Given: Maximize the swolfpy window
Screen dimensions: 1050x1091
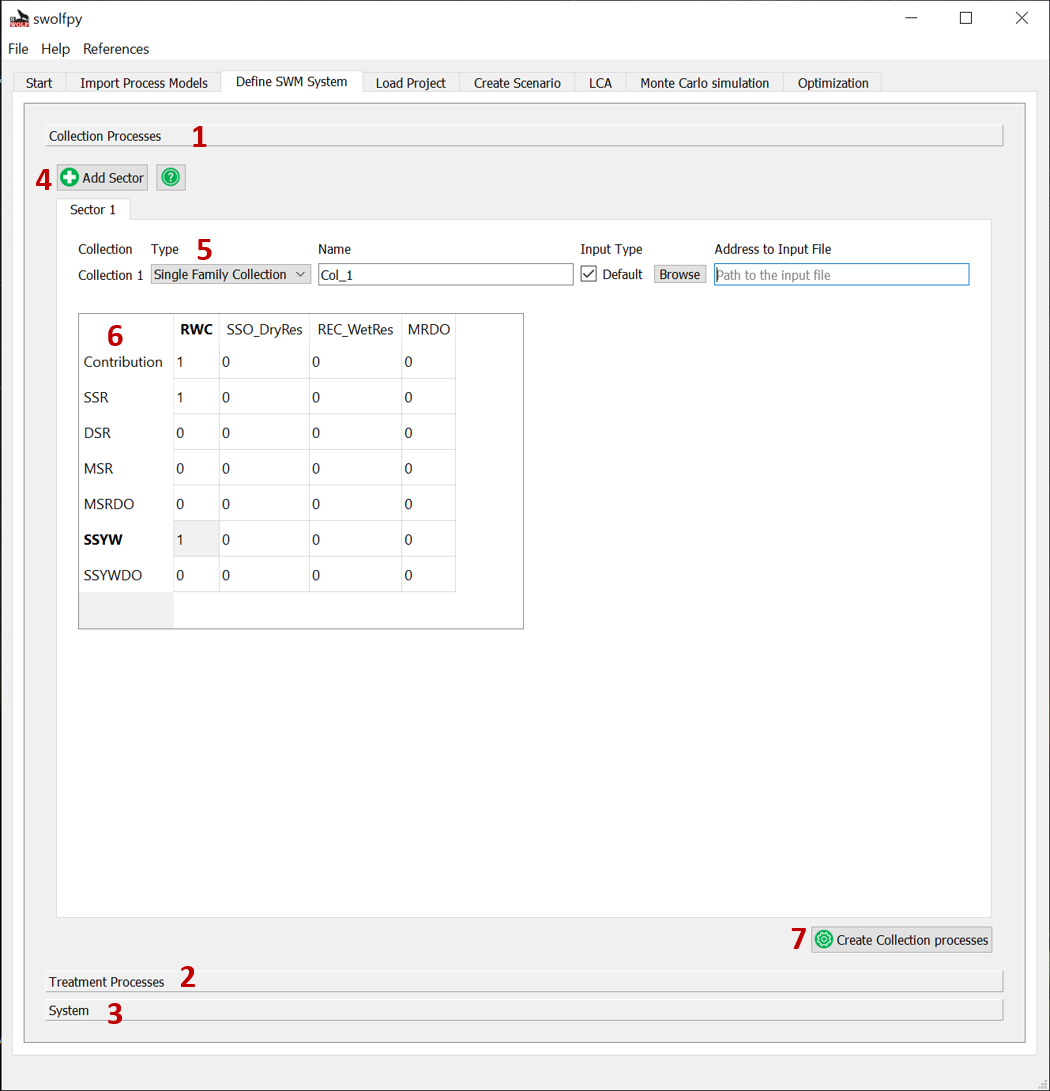Looking at the screenshot, I should pos(966,18).
